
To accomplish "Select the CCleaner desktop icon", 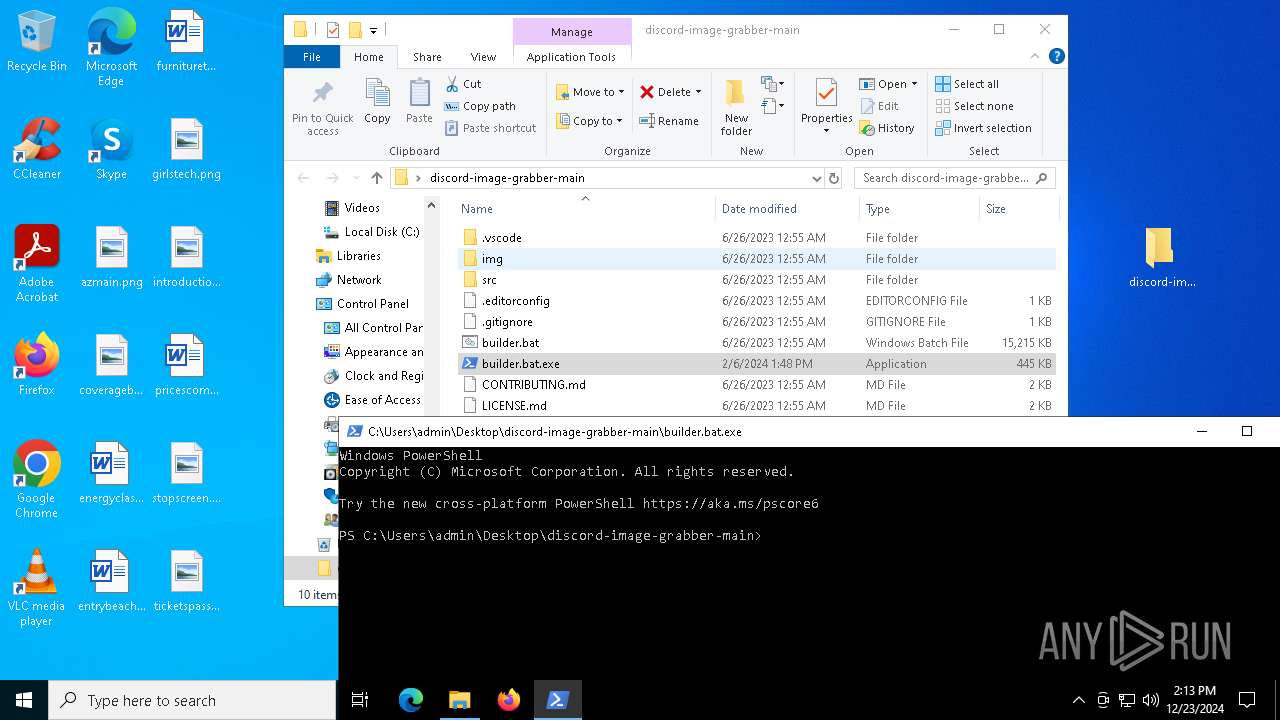I will tap(37, 149).
